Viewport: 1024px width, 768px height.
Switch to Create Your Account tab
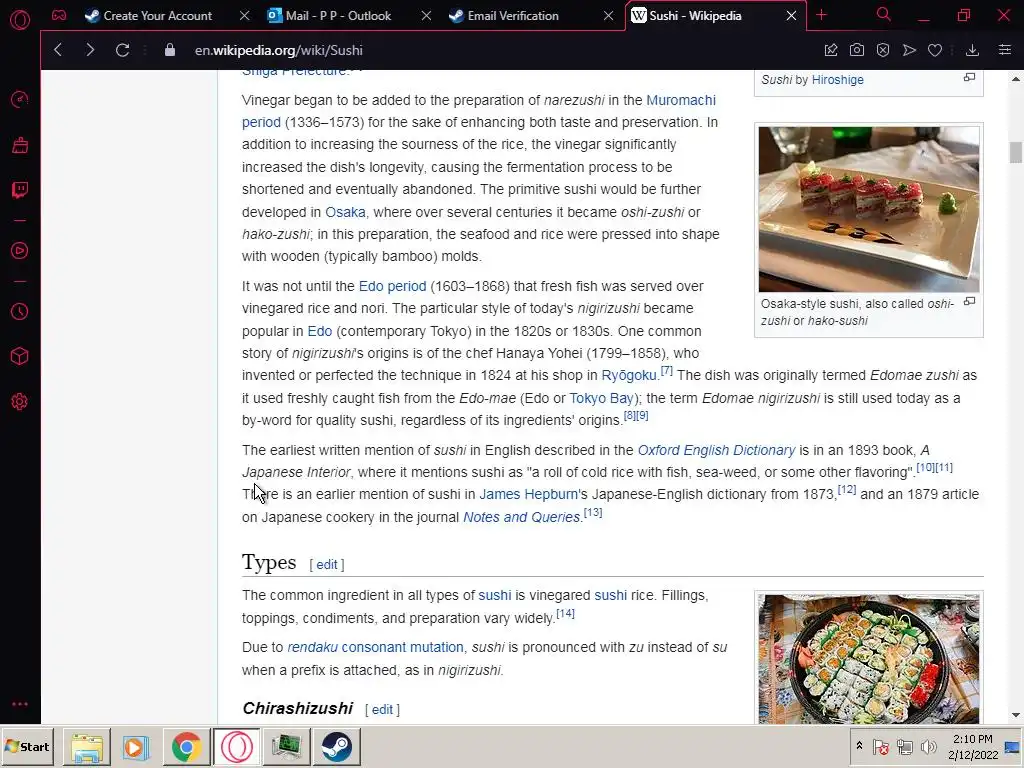point(157,16)
